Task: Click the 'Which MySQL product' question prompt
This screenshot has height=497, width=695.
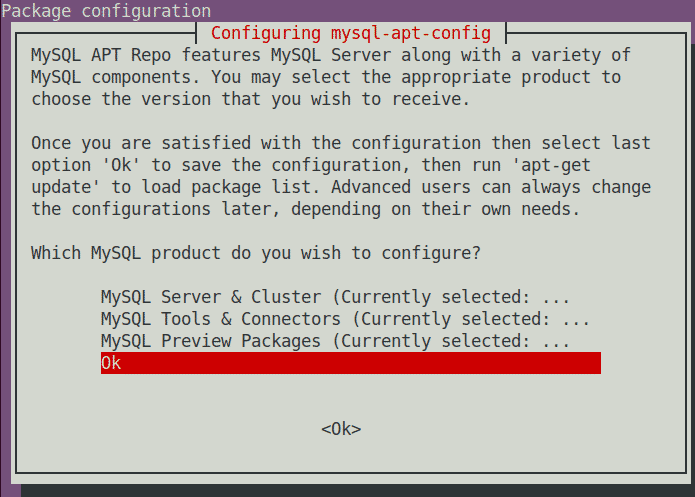Action: click(255, 253)
